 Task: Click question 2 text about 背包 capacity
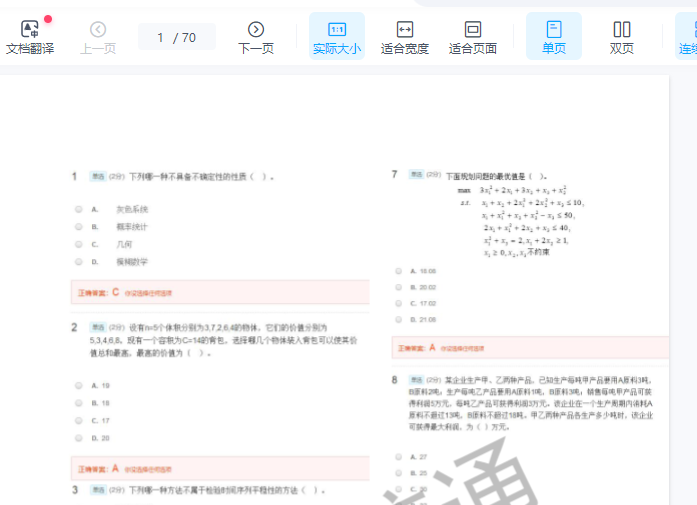223,340
